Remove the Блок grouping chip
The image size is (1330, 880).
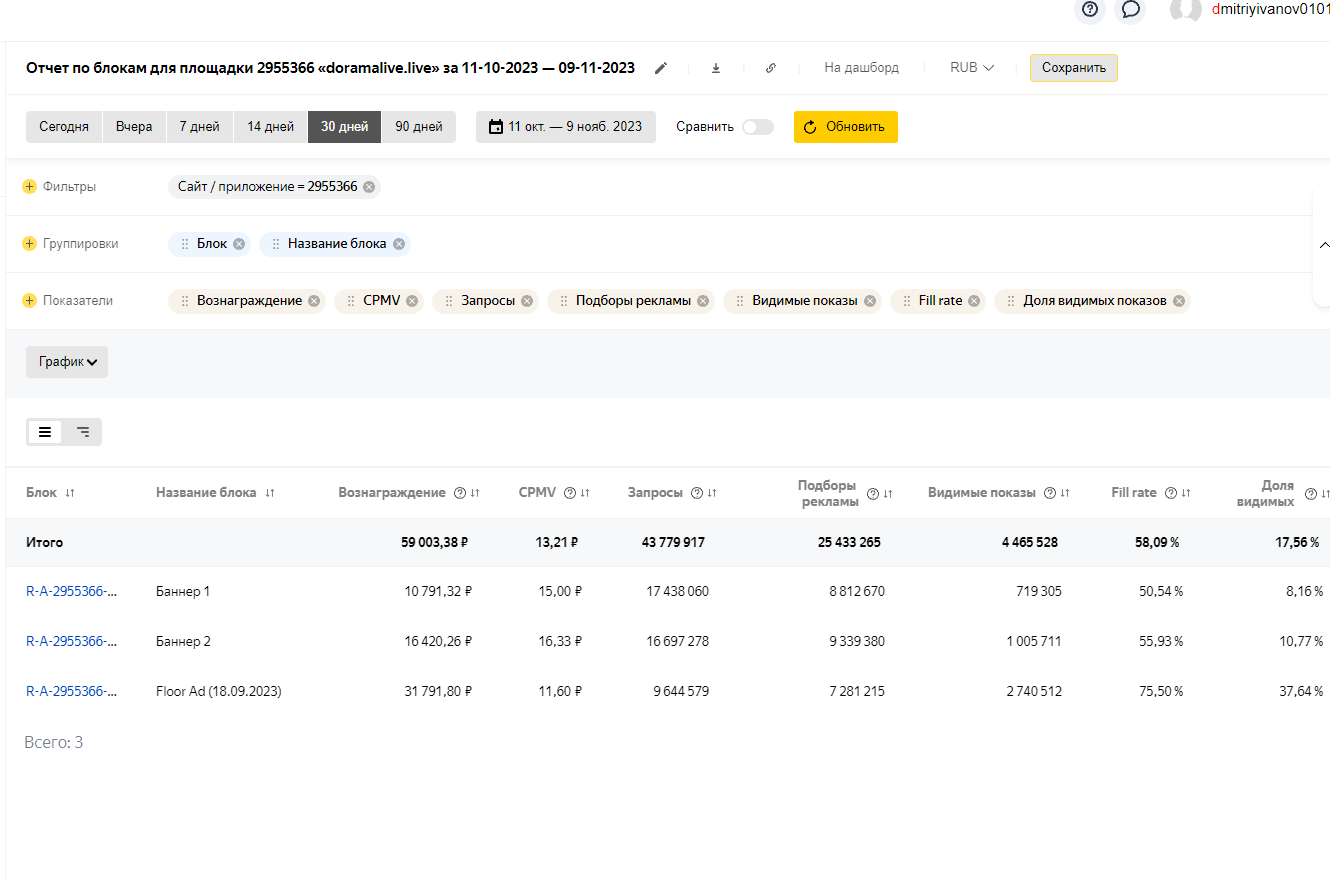pyautogui.click(x=238, y=244)
